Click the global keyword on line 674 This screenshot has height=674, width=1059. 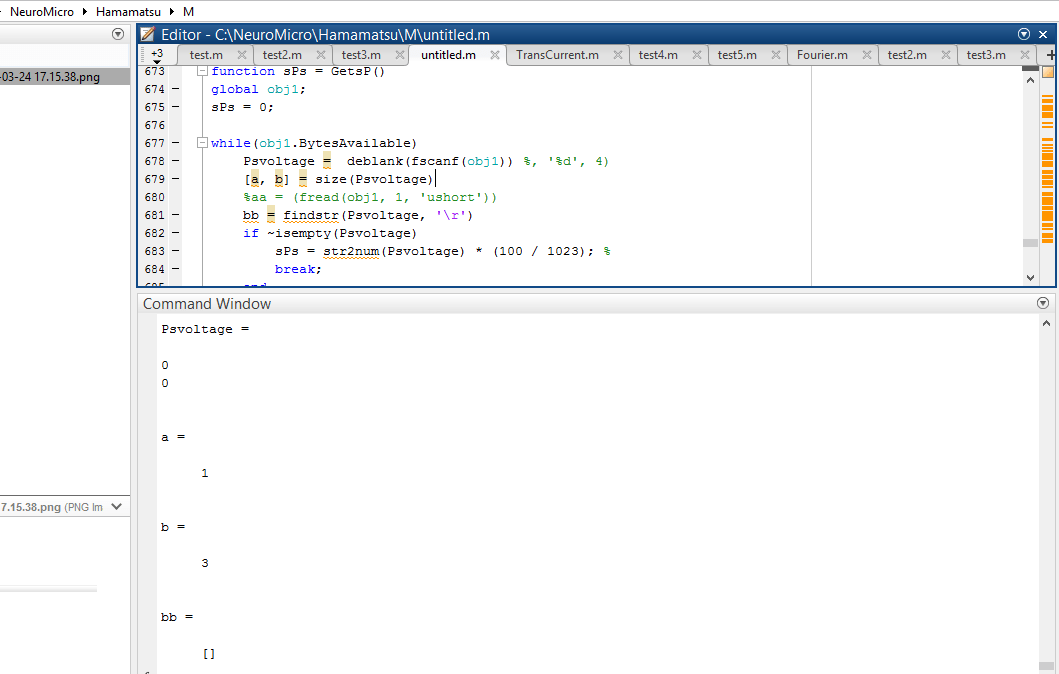234,89
